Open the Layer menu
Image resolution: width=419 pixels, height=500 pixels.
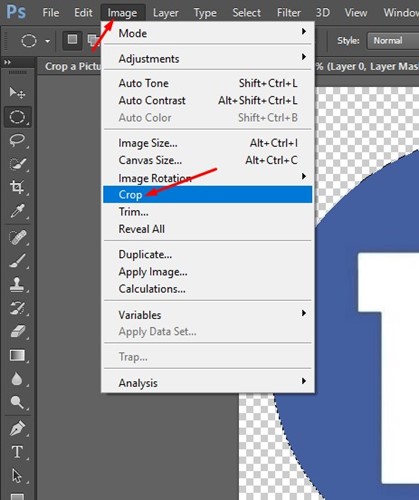[x=166, y=13]
